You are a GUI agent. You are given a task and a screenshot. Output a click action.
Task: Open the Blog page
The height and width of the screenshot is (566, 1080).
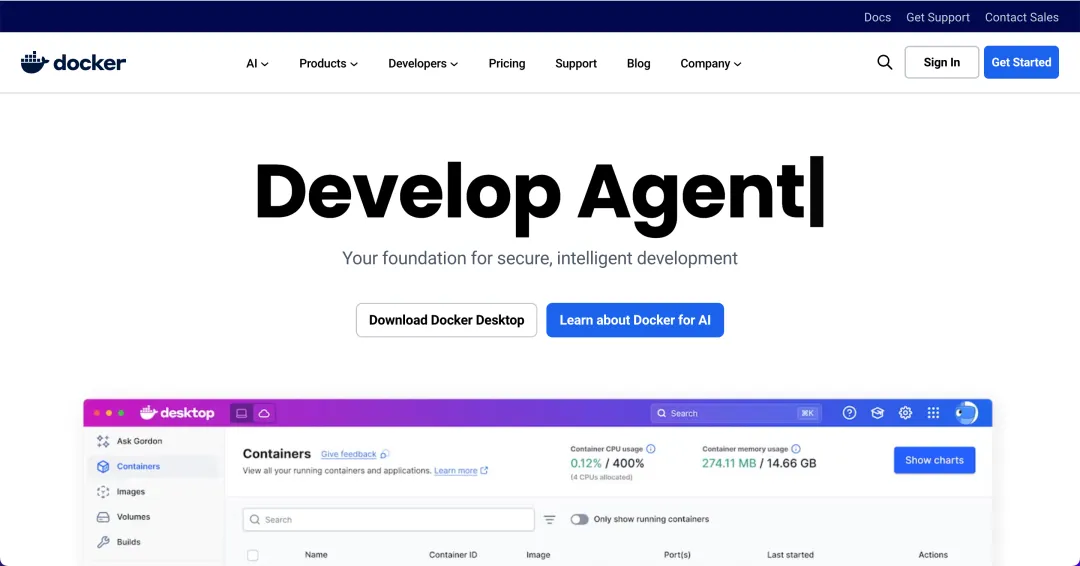tap(638, 63)
